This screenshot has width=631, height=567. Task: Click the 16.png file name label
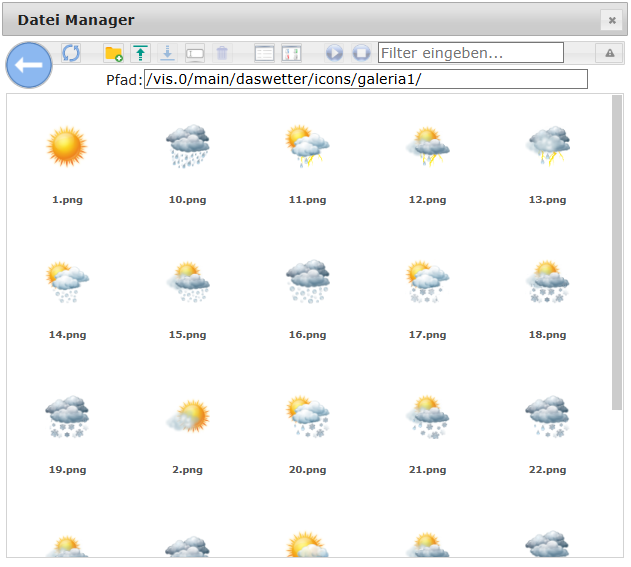pyautogui.click(x=307, y=335)
